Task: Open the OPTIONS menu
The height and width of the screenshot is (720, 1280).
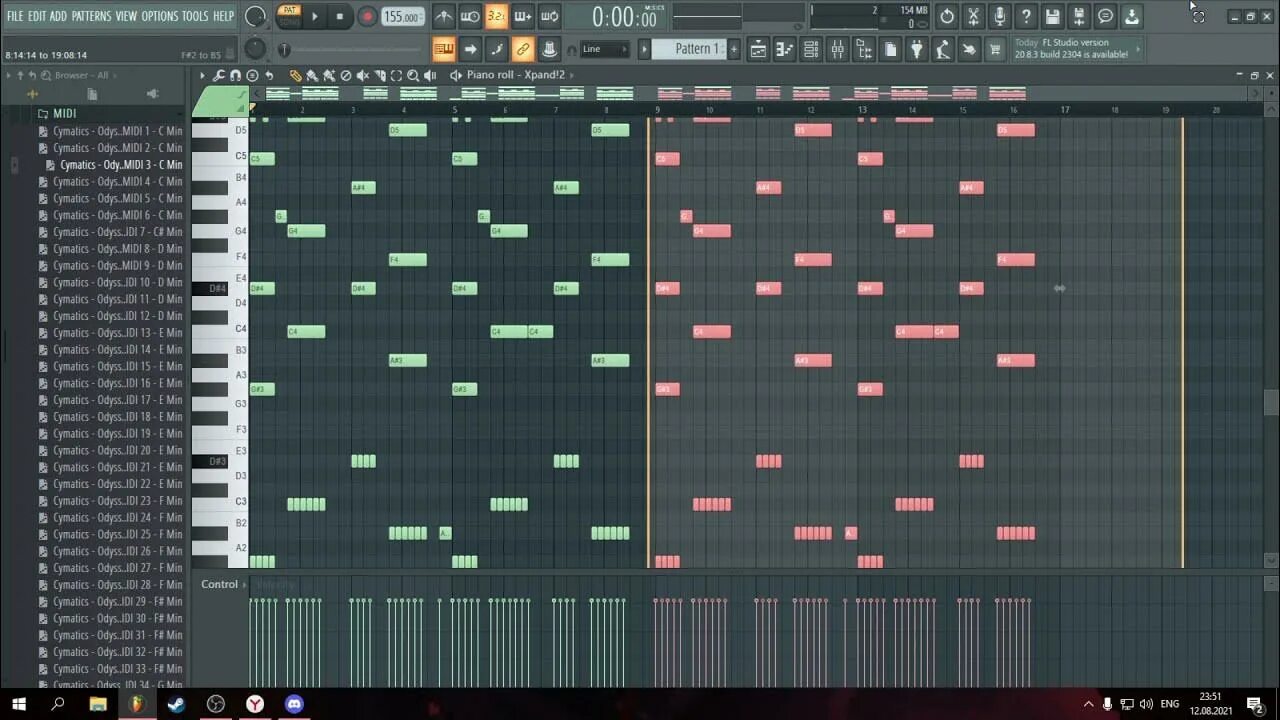Action: (x=159, y=16)
